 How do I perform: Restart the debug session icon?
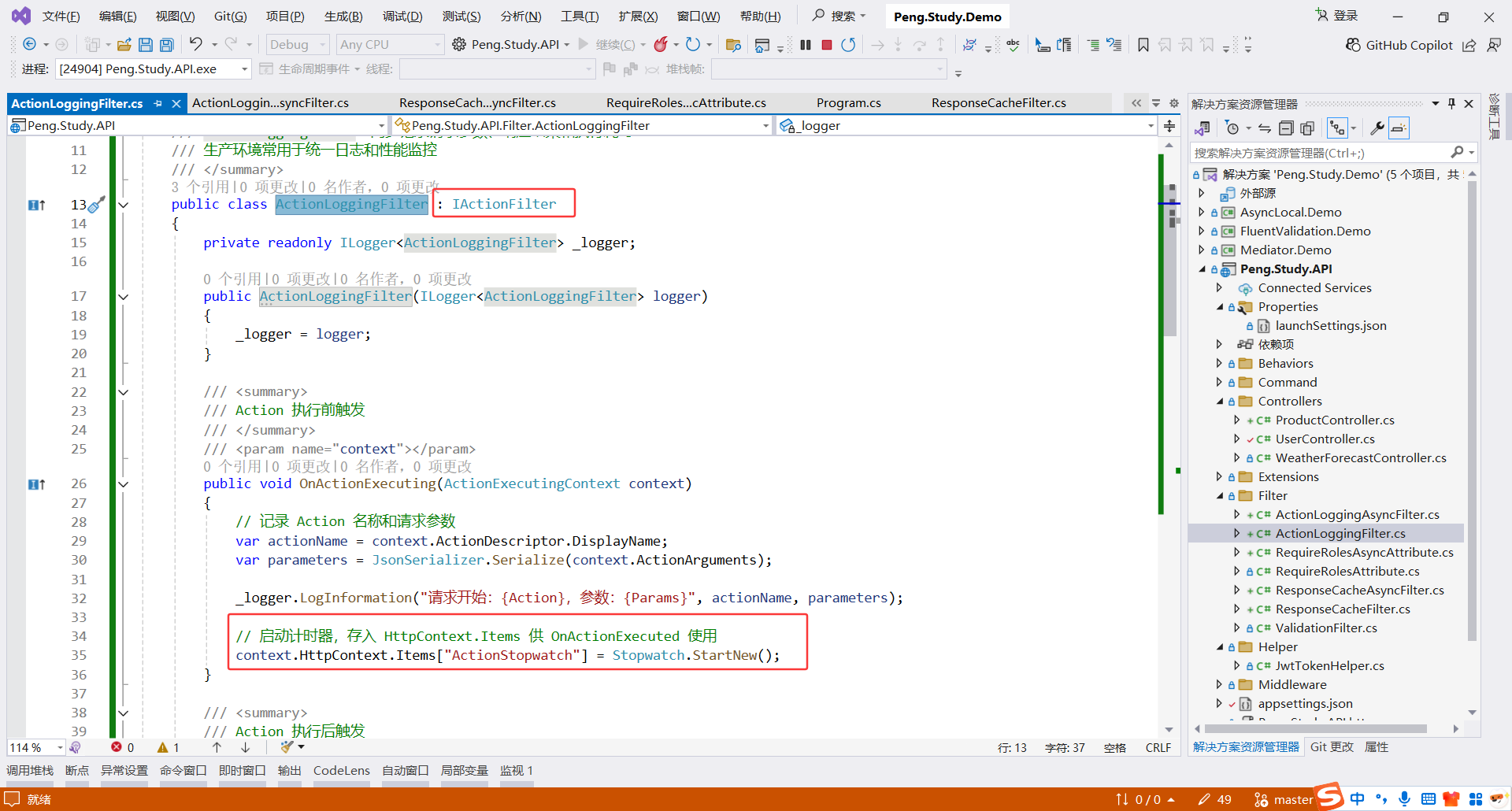pos(848,45)
